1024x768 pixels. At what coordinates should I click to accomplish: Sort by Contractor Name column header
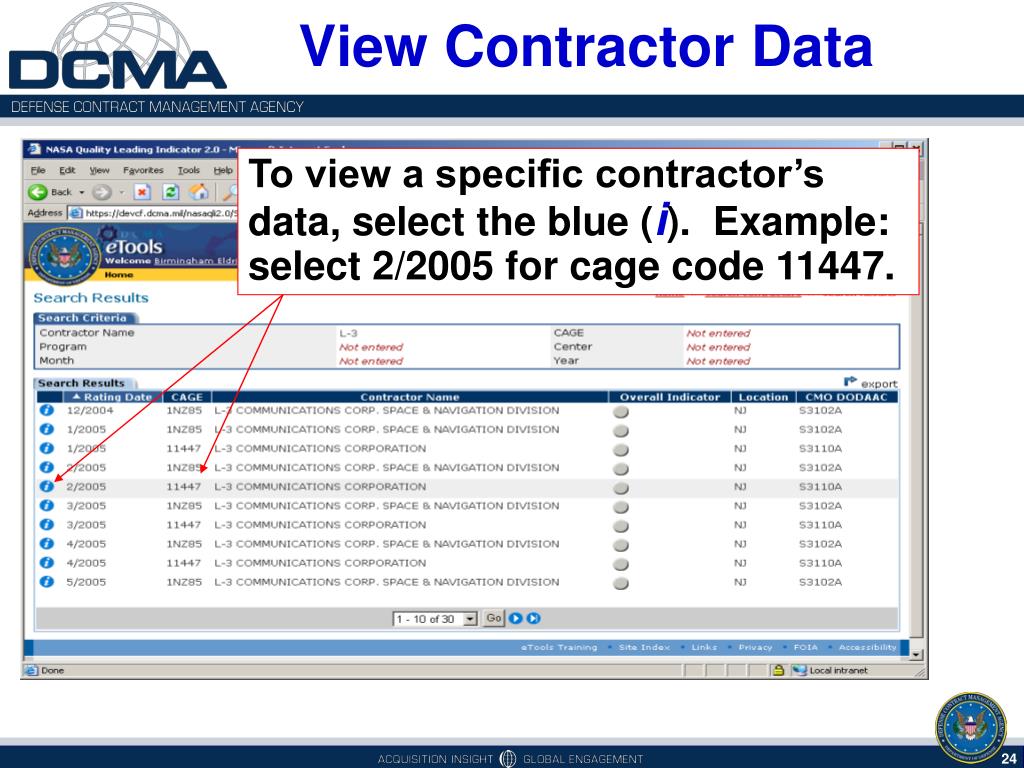(x=409, y=396)
